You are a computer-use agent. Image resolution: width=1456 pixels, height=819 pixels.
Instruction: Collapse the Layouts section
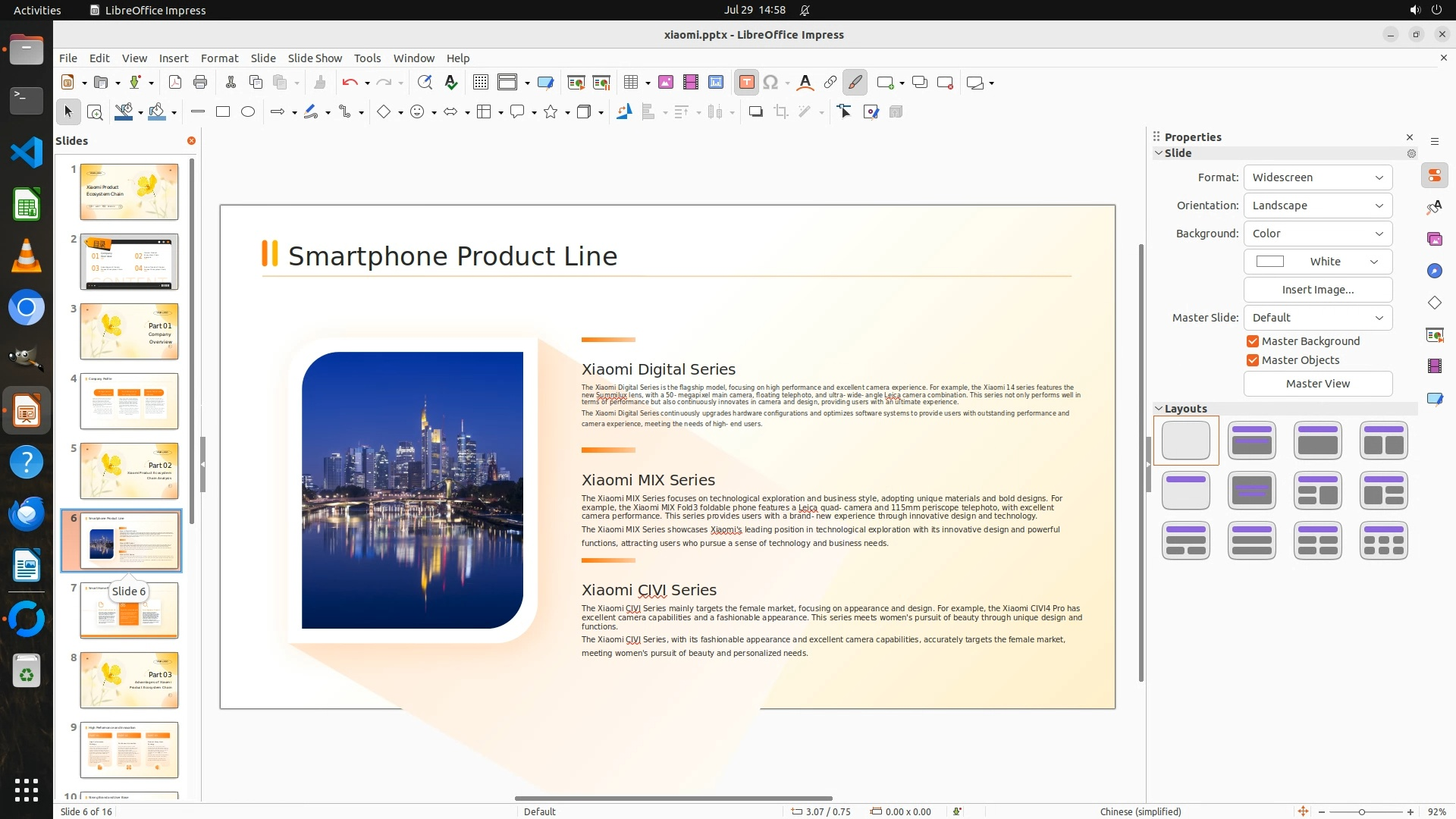(x=1159, y=409)
